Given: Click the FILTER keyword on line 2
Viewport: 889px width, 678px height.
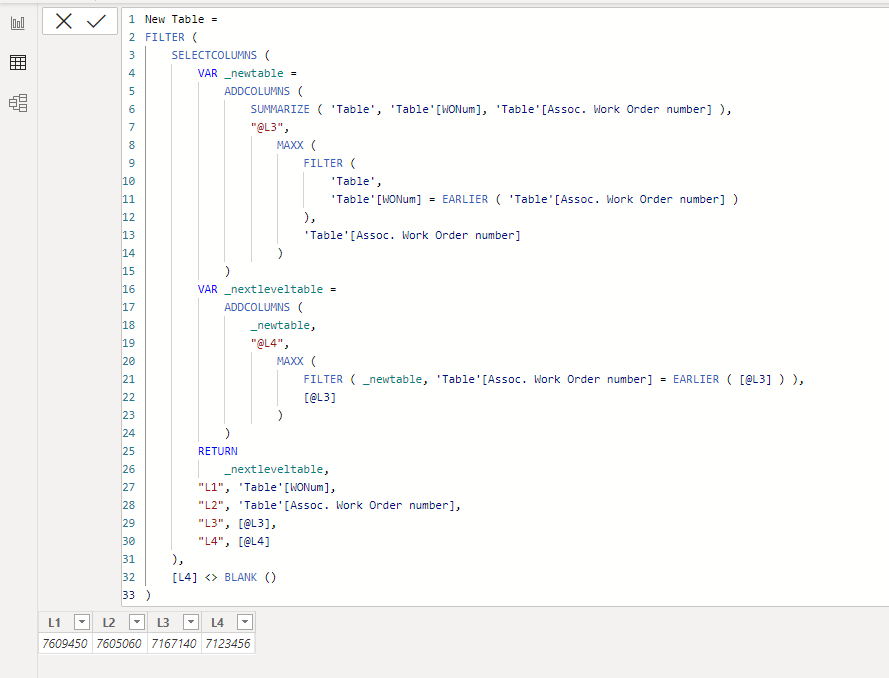Looking at the screenshot, I should tap(164, 37).
